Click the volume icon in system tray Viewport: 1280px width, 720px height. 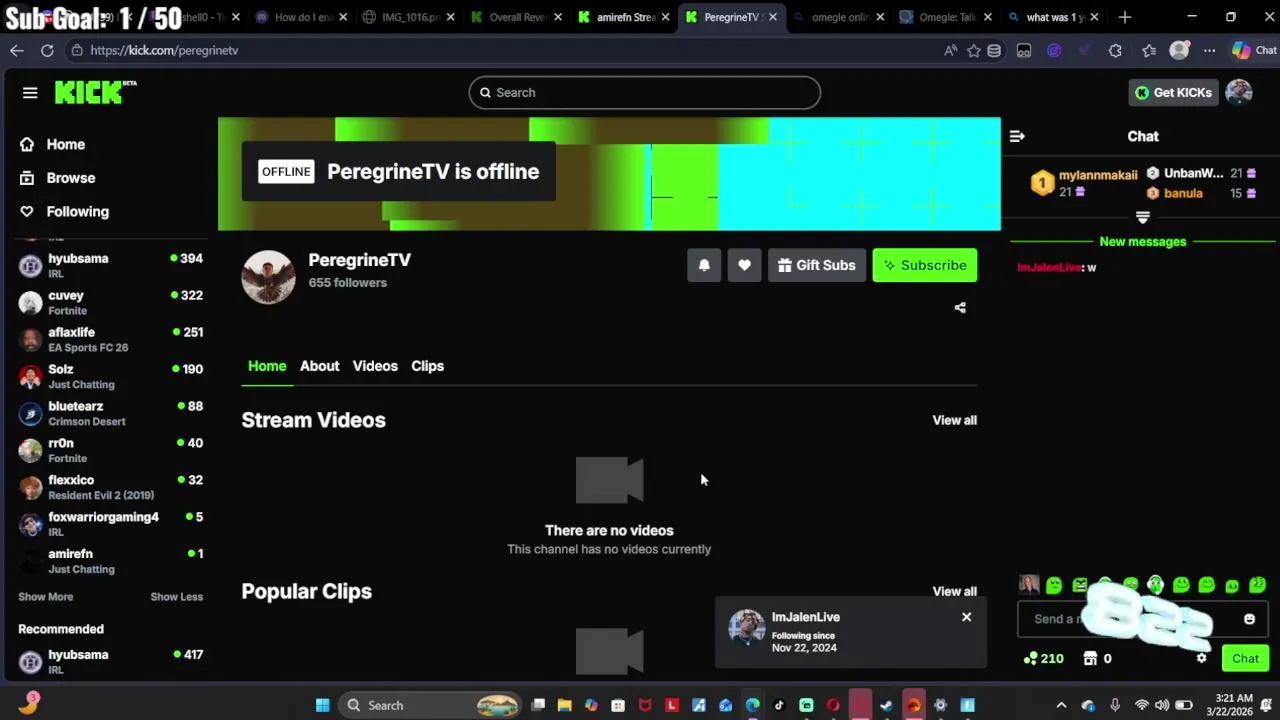coord(1162,705)
